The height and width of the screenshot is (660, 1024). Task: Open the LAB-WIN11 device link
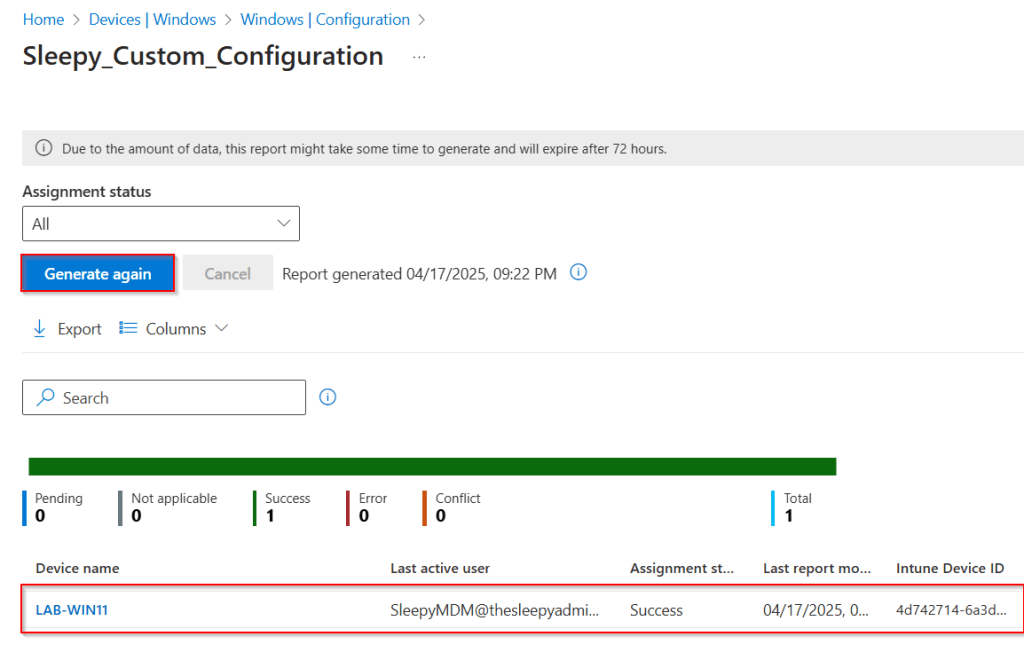72,610
